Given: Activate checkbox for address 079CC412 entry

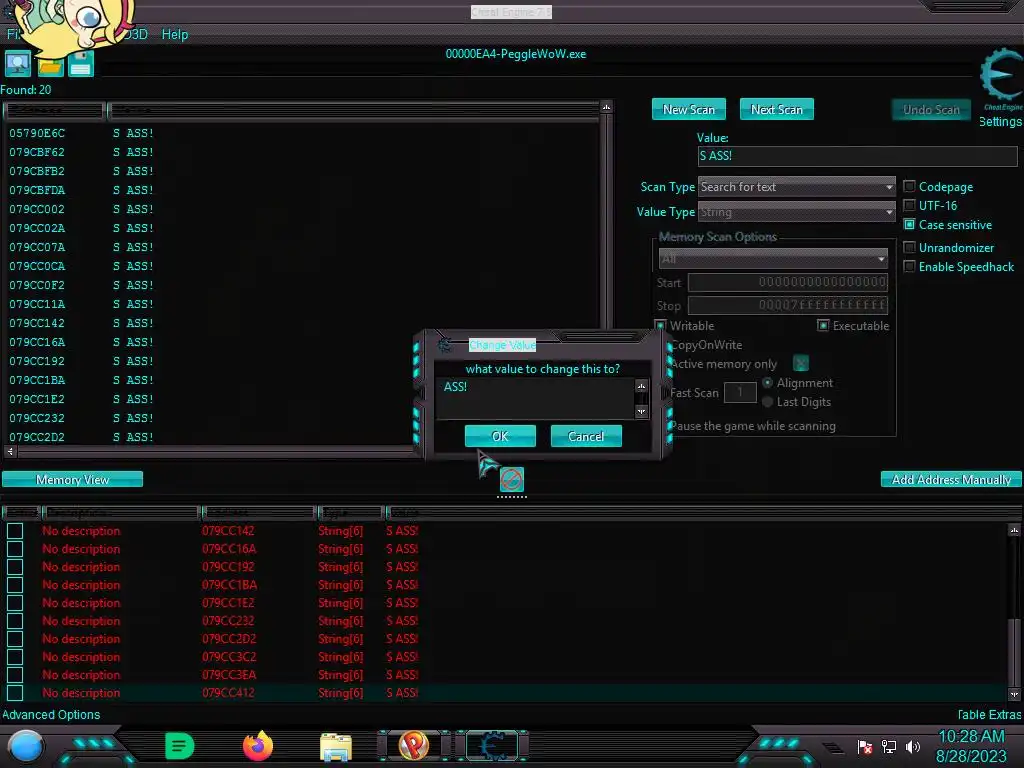Looking at the screenshot, I should tap(15, 692).
